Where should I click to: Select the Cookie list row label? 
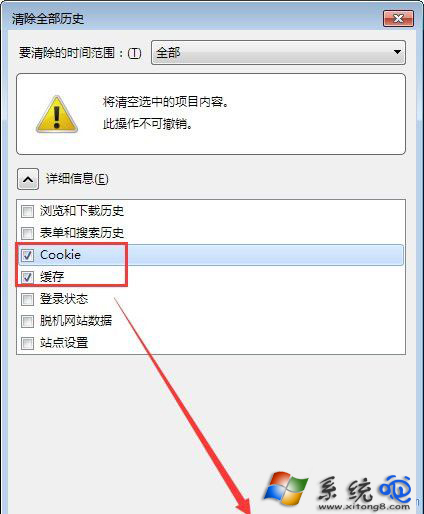tap(60, 255)
